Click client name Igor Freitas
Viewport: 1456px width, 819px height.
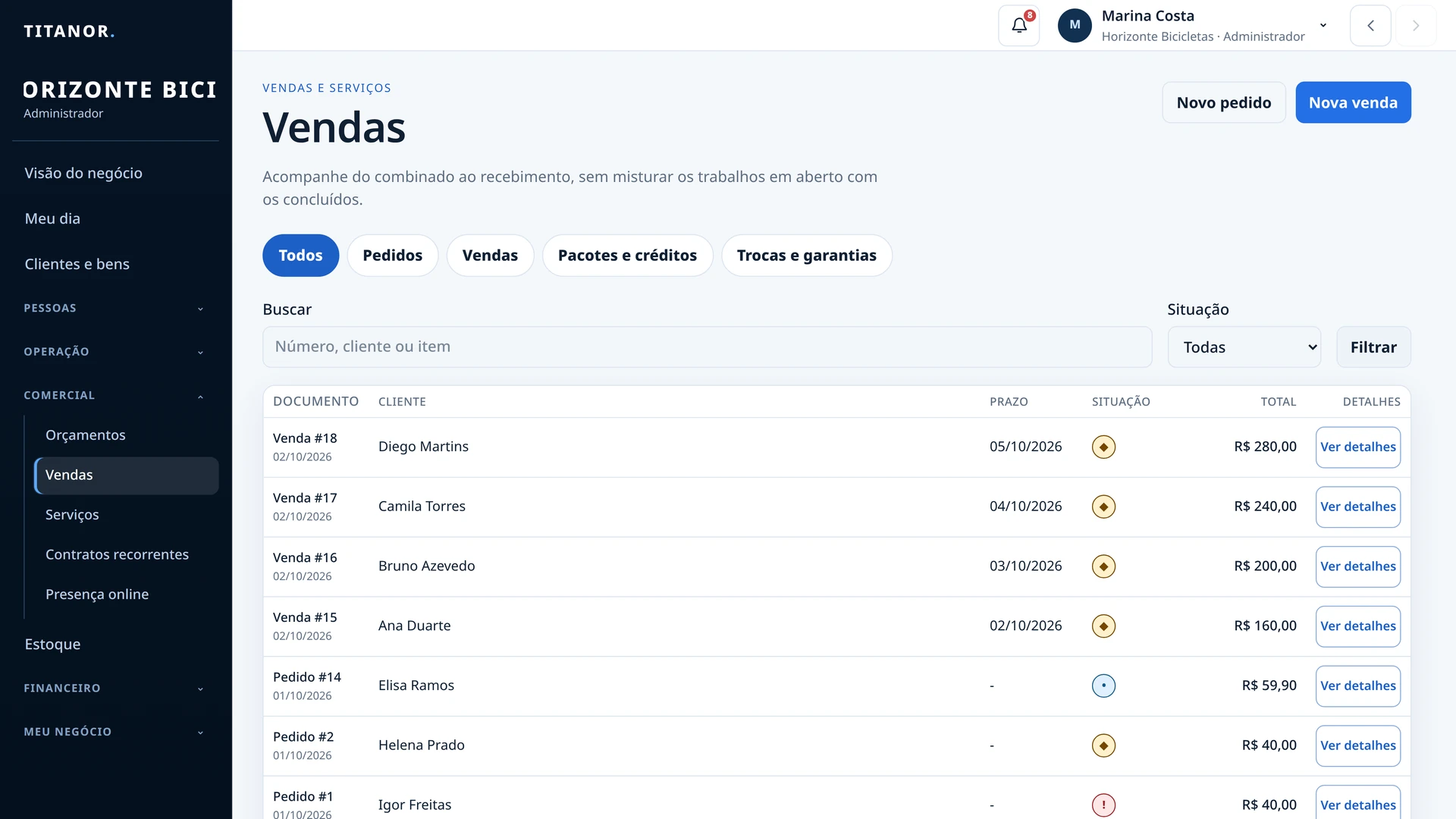tap(414, 805)
